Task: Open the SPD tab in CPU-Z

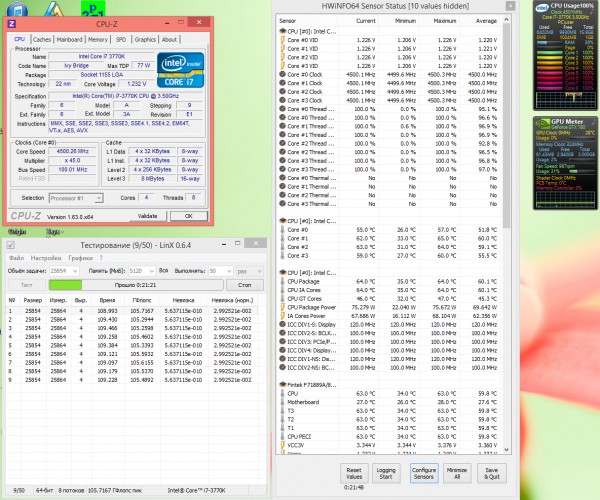Action: click(121, 39)
